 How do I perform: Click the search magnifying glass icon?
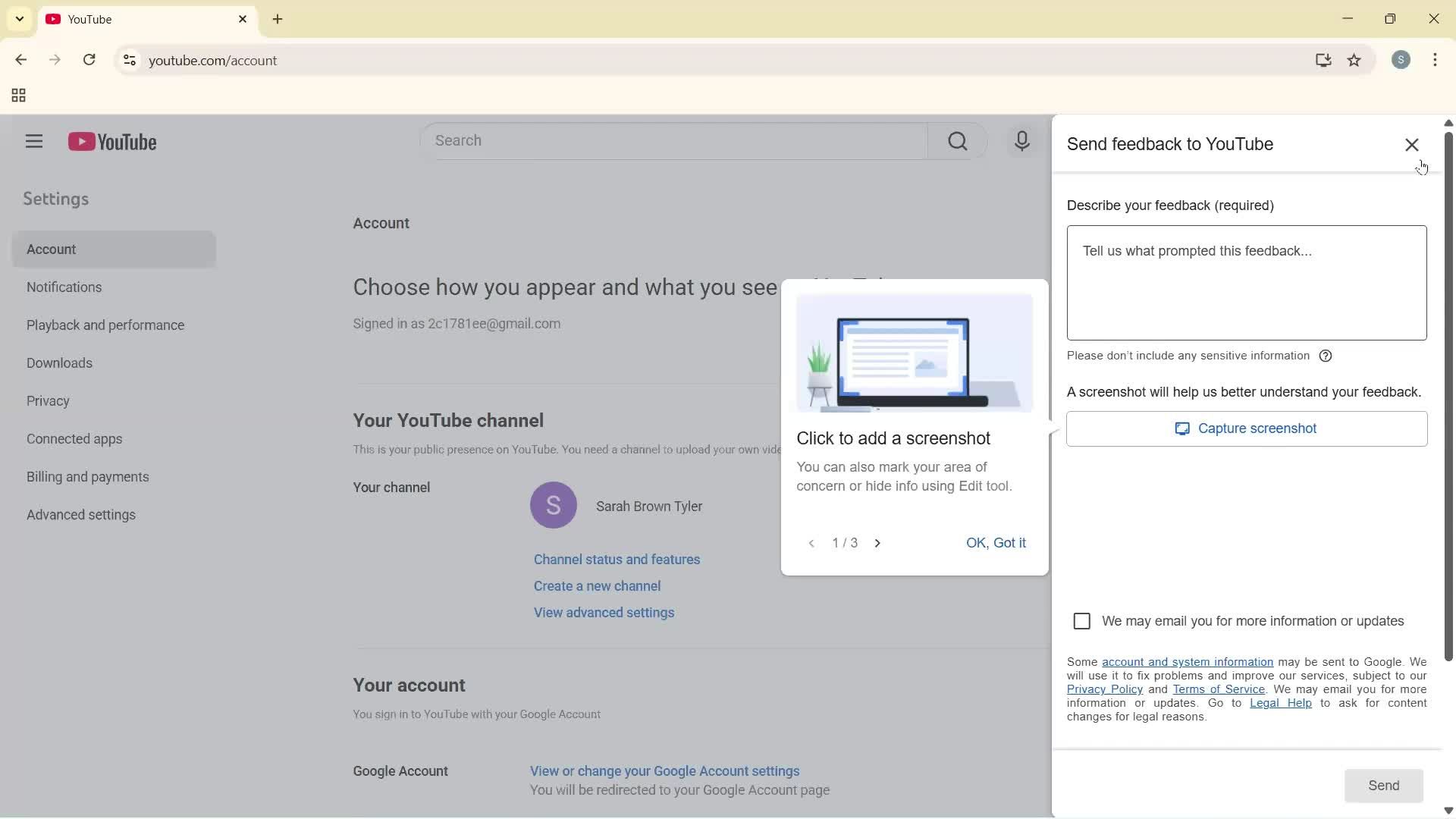coord(958,141)
